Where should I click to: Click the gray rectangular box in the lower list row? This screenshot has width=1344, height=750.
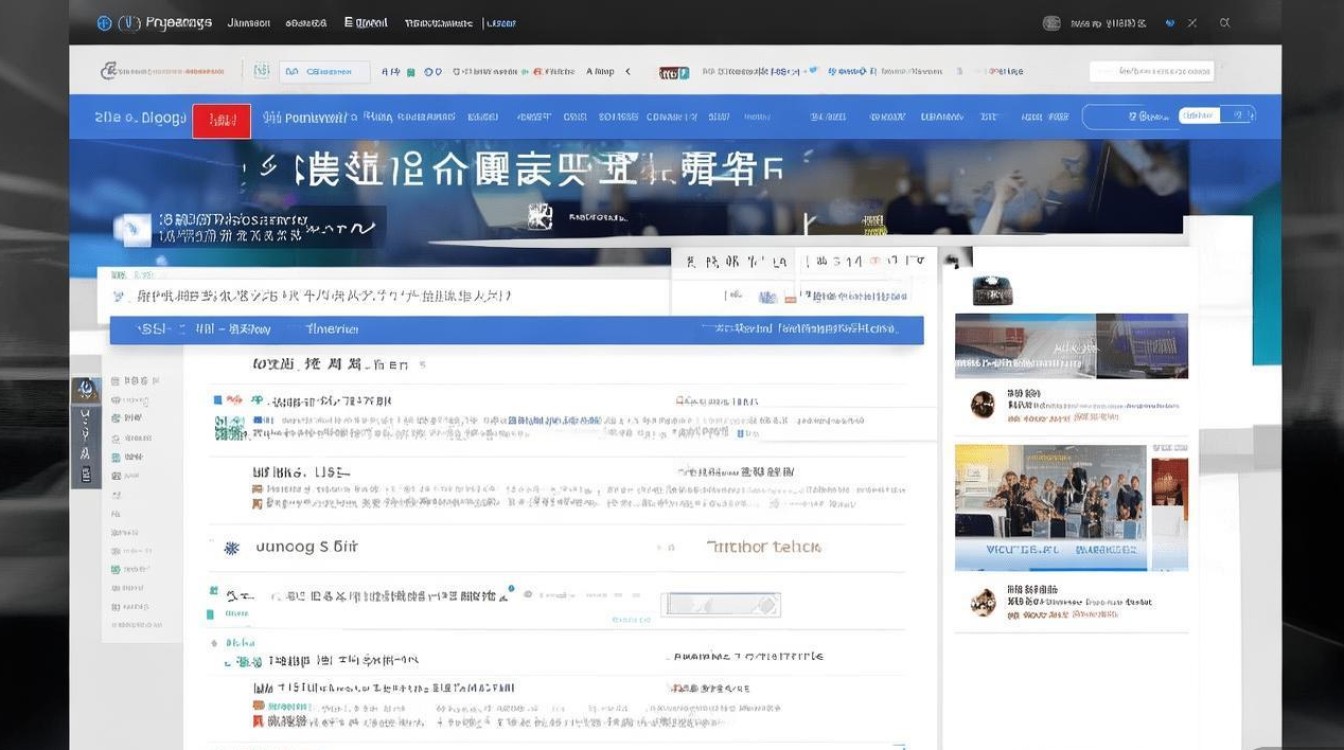click(x=721, y=604)
